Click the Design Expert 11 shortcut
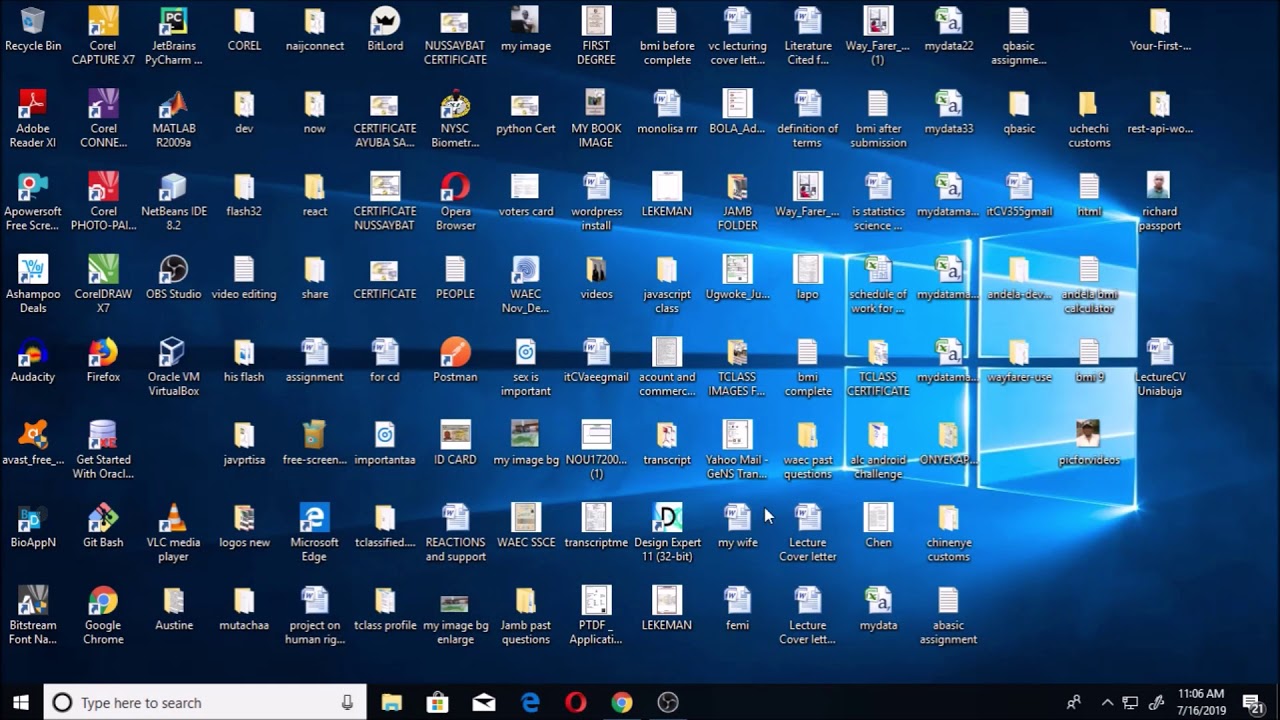 pyautogui.click(x=667, y=534)
